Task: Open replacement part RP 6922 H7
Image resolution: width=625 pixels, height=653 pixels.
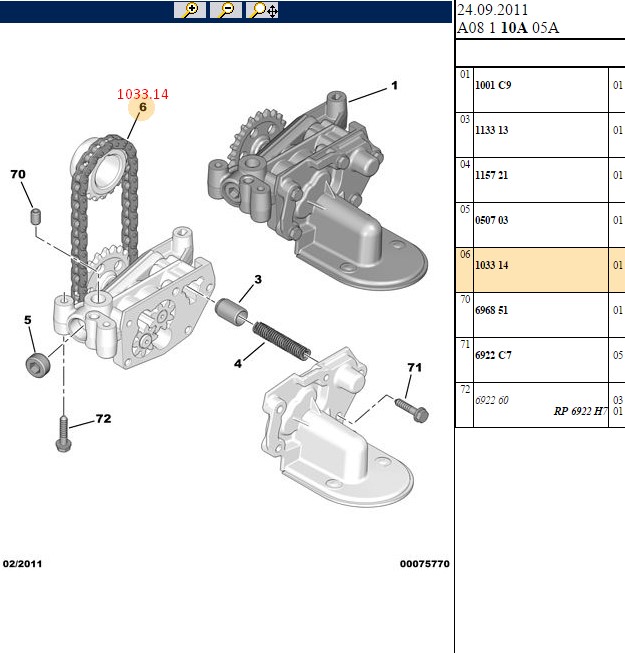Action: pos(580,411)
